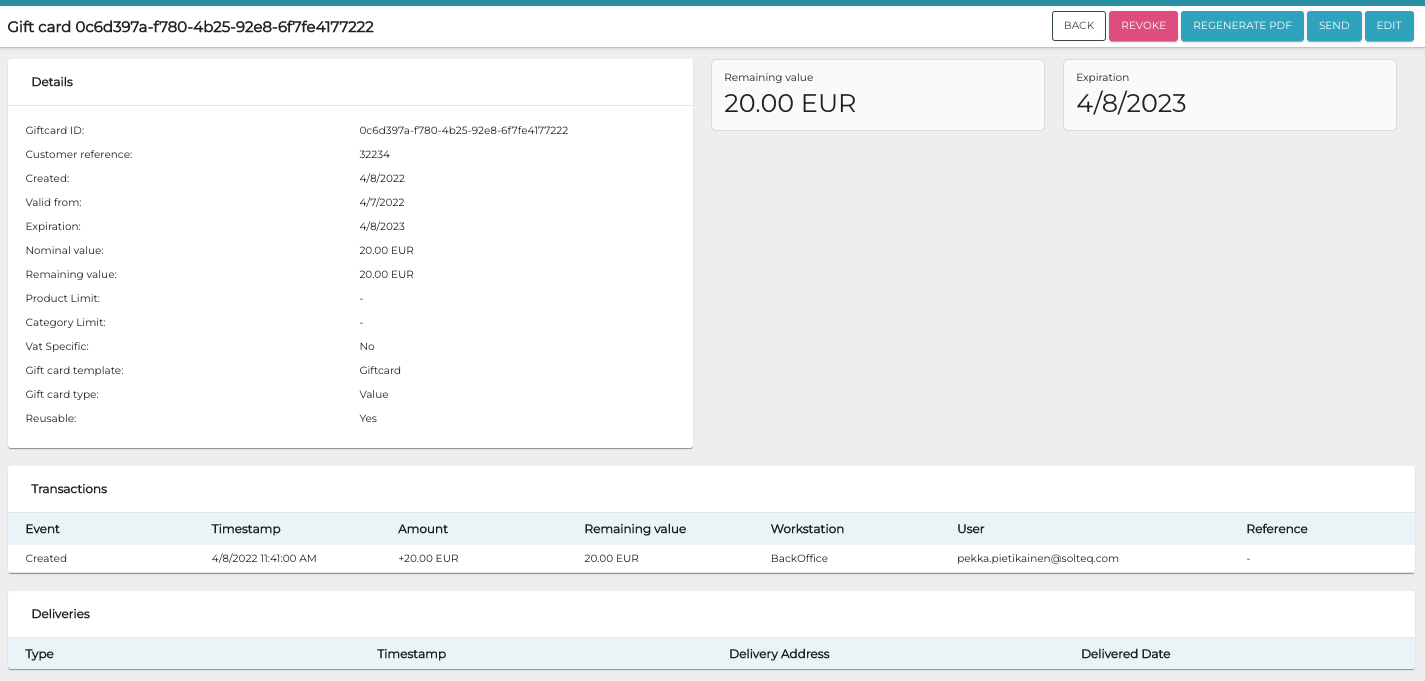Screen dimensions: 1425x681
Task: Click the Giftcard ID value in Details
Action: coord(463,131)
